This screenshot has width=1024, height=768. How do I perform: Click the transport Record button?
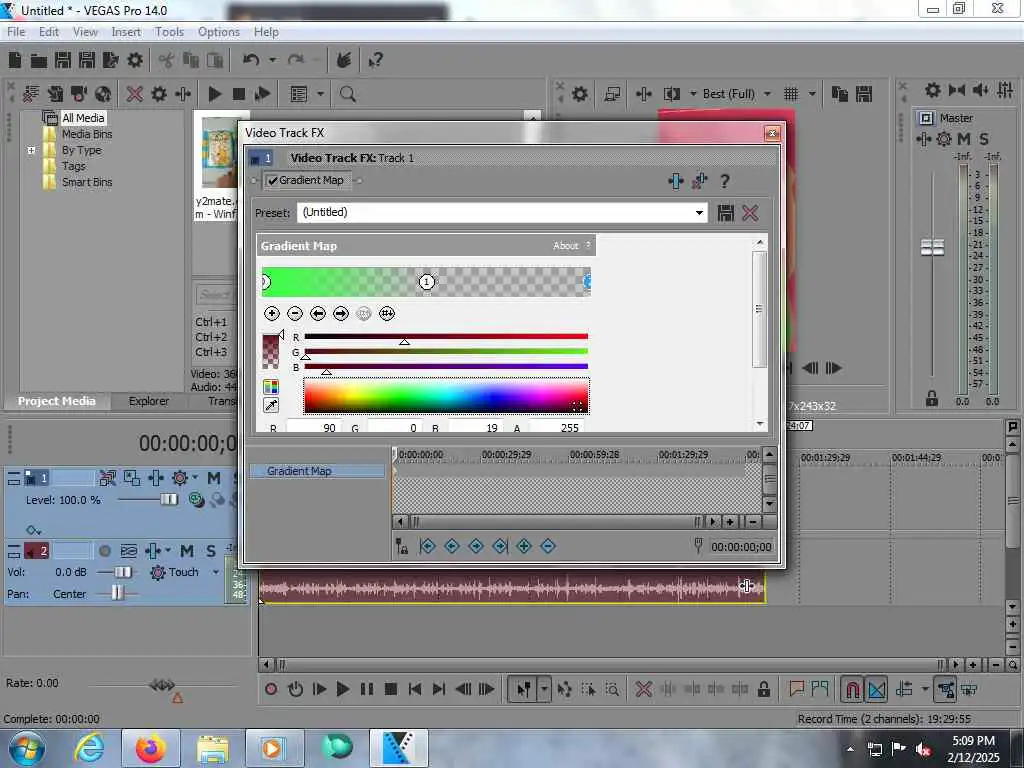pos(271,689)
